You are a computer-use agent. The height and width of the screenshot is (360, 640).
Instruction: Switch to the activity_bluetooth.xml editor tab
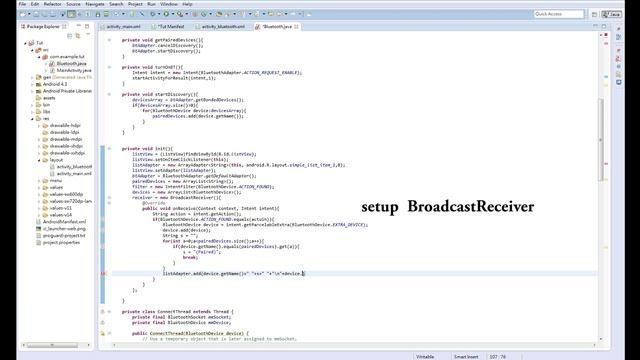pos(221,27)
